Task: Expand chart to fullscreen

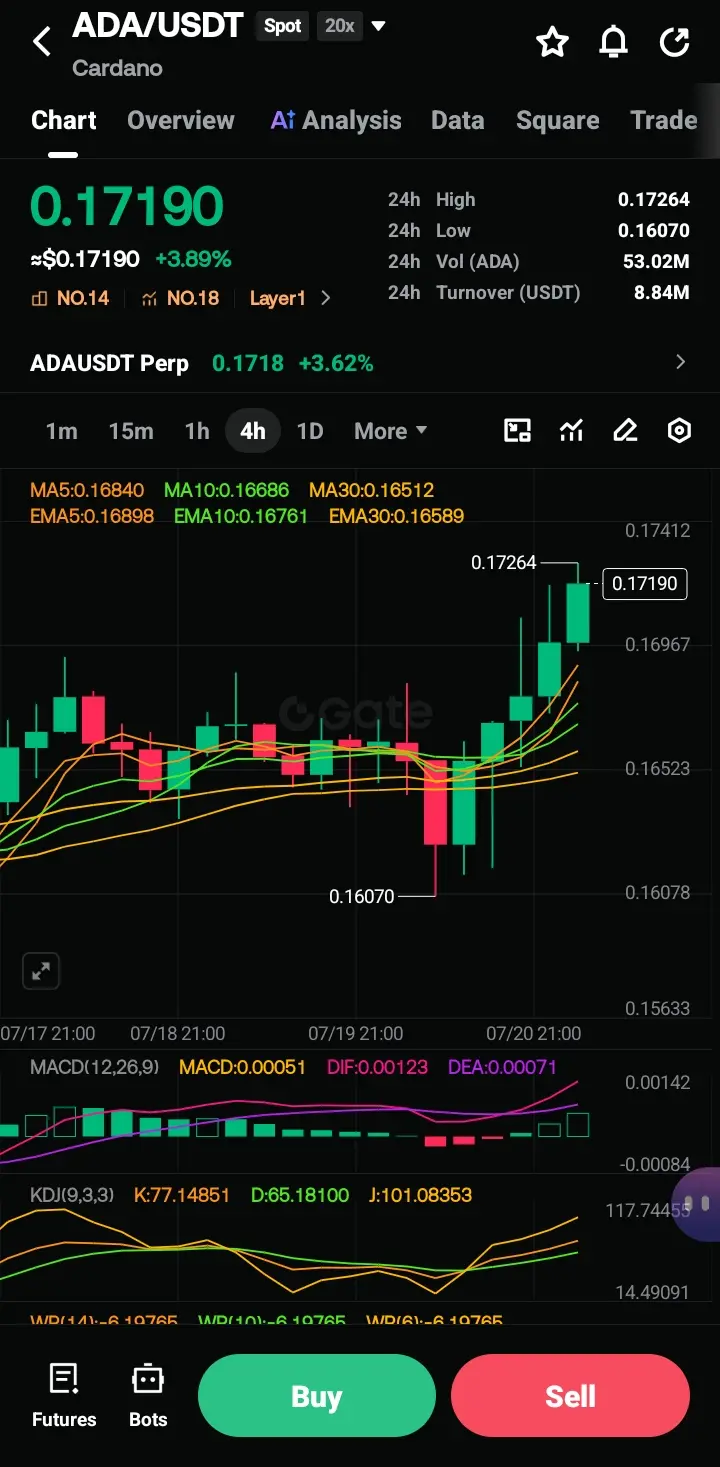Action: coord(41,971)
